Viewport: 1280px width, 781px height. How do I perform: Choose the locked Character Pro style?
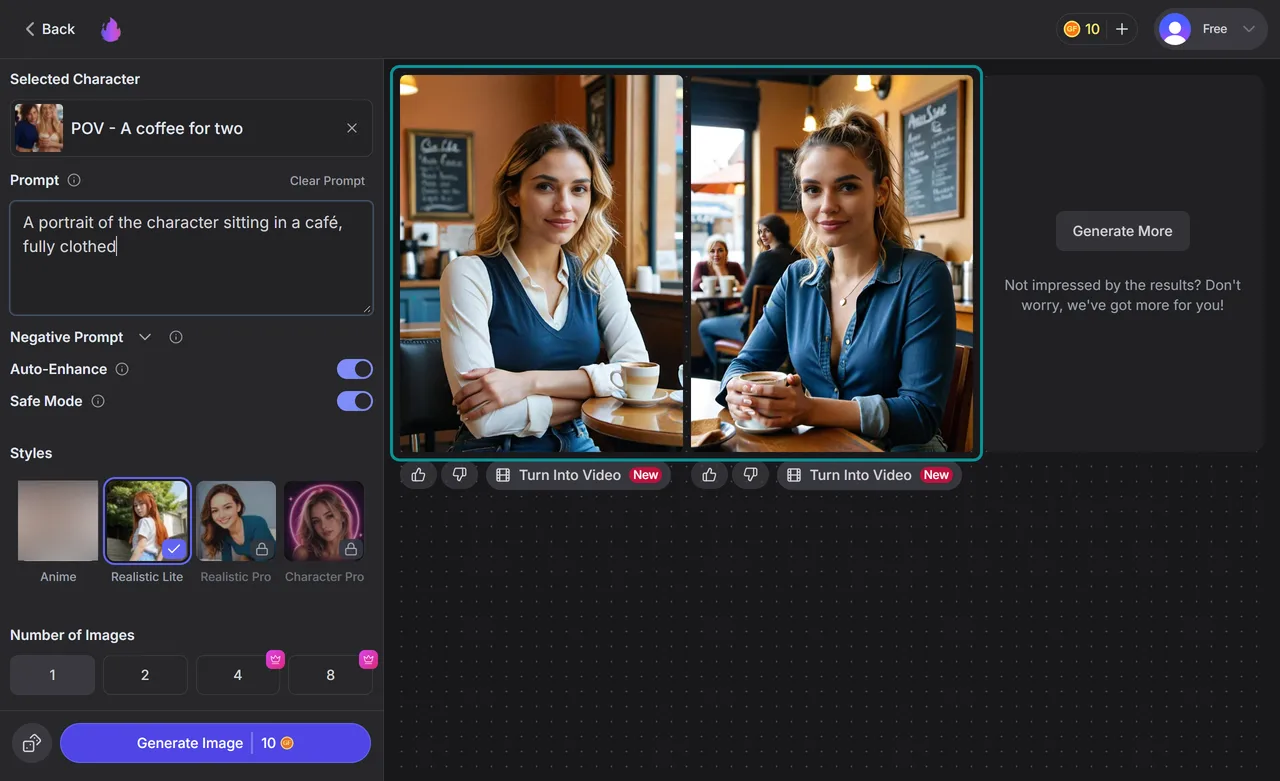click(324, 522)
